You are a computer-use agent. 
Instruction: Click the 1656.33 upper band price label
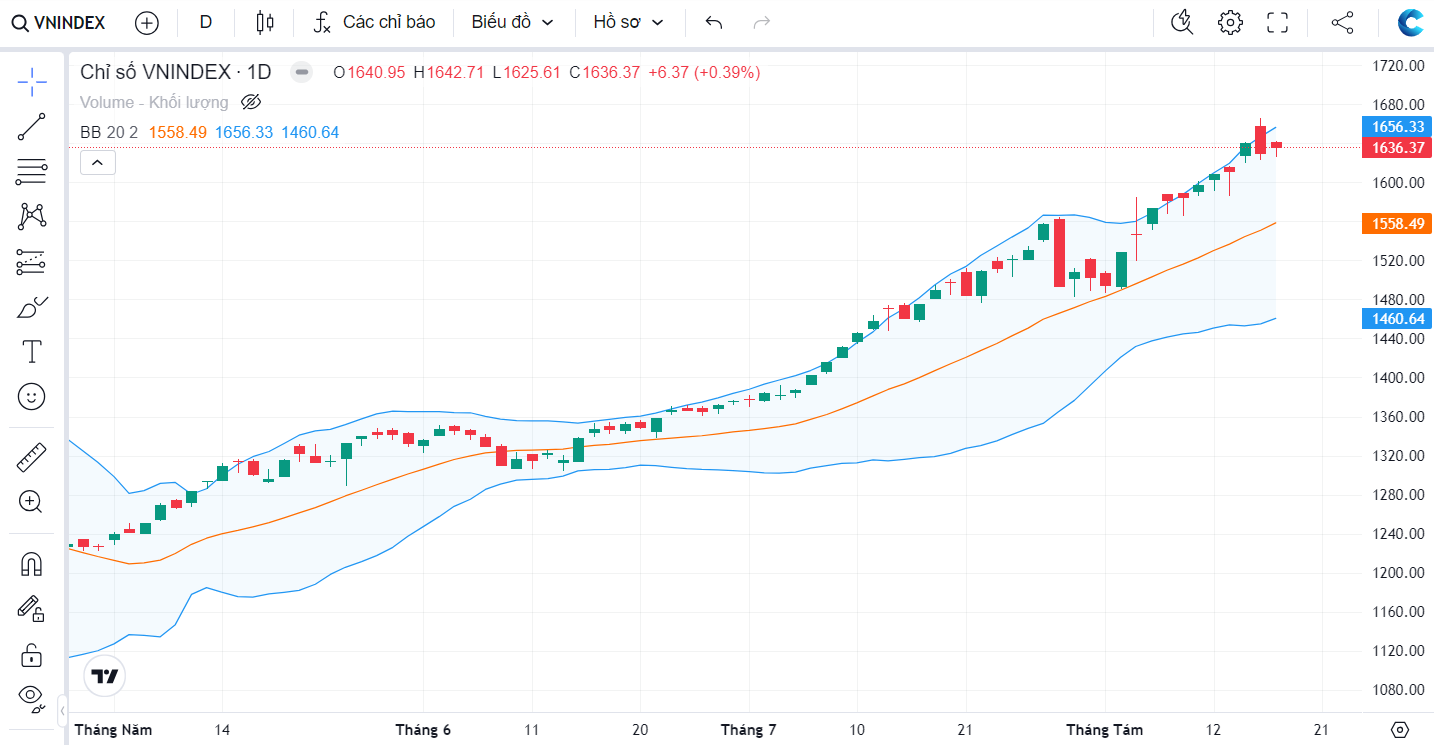coord(1397,127)
